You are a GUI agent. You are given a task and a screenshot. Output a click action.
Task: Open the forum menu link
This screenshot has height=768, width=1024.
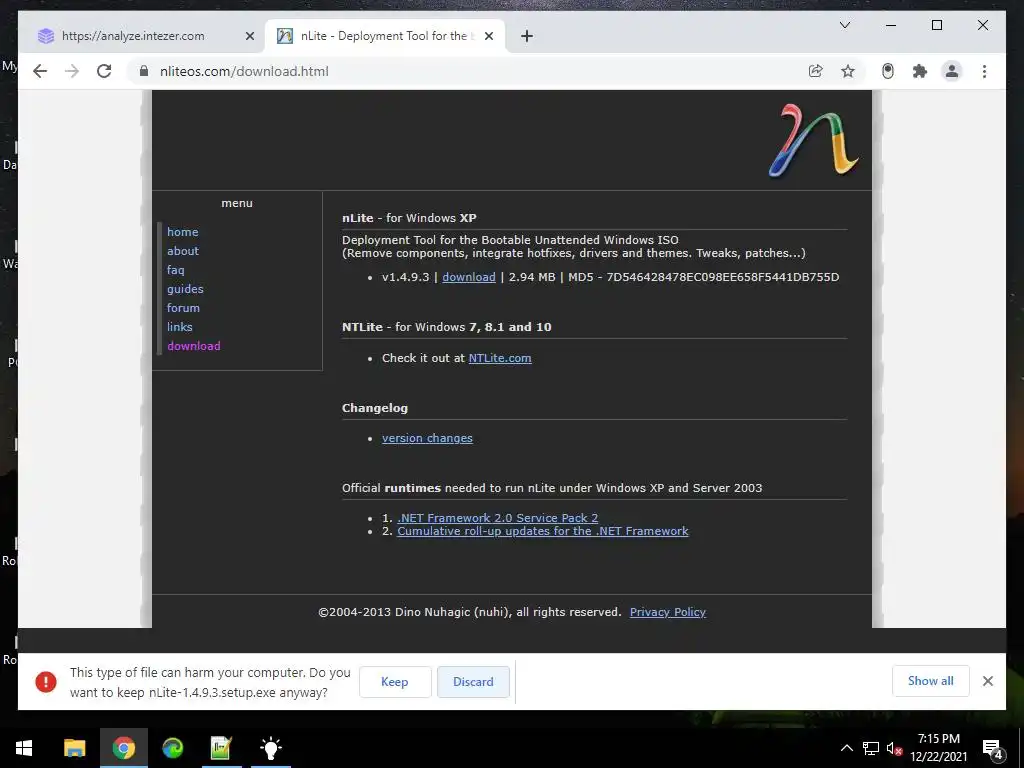(183, 308)
